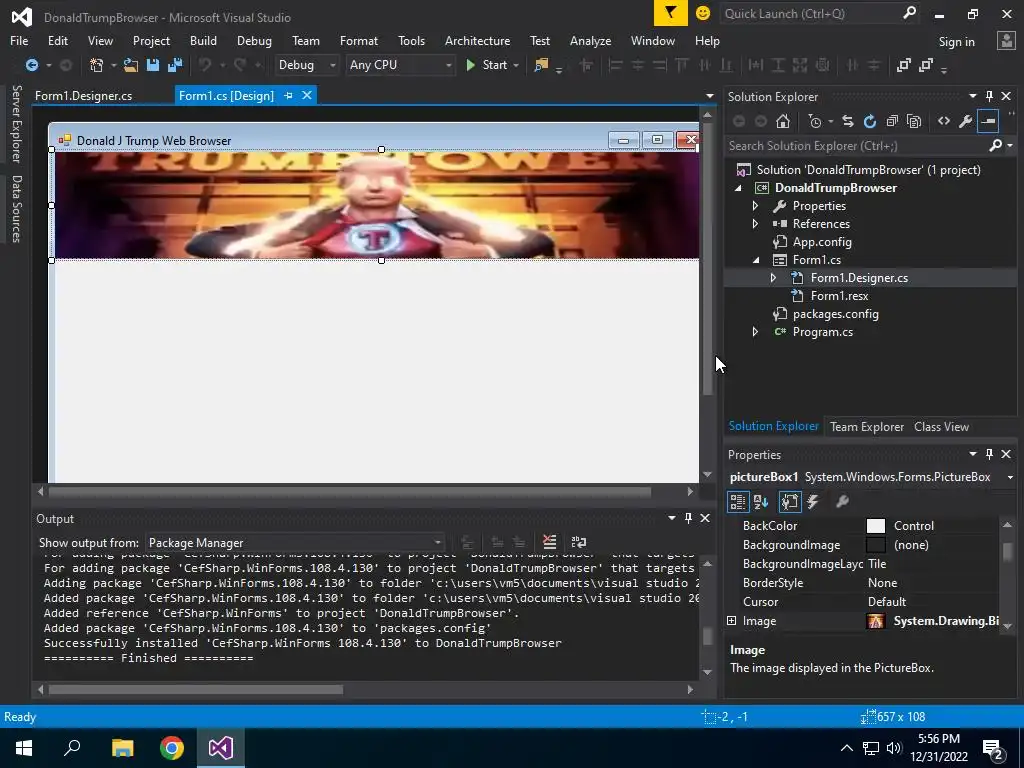Save the current file with the disk icon
The width and height of the screenshot is (1024, 768).
tap(153, 65)
